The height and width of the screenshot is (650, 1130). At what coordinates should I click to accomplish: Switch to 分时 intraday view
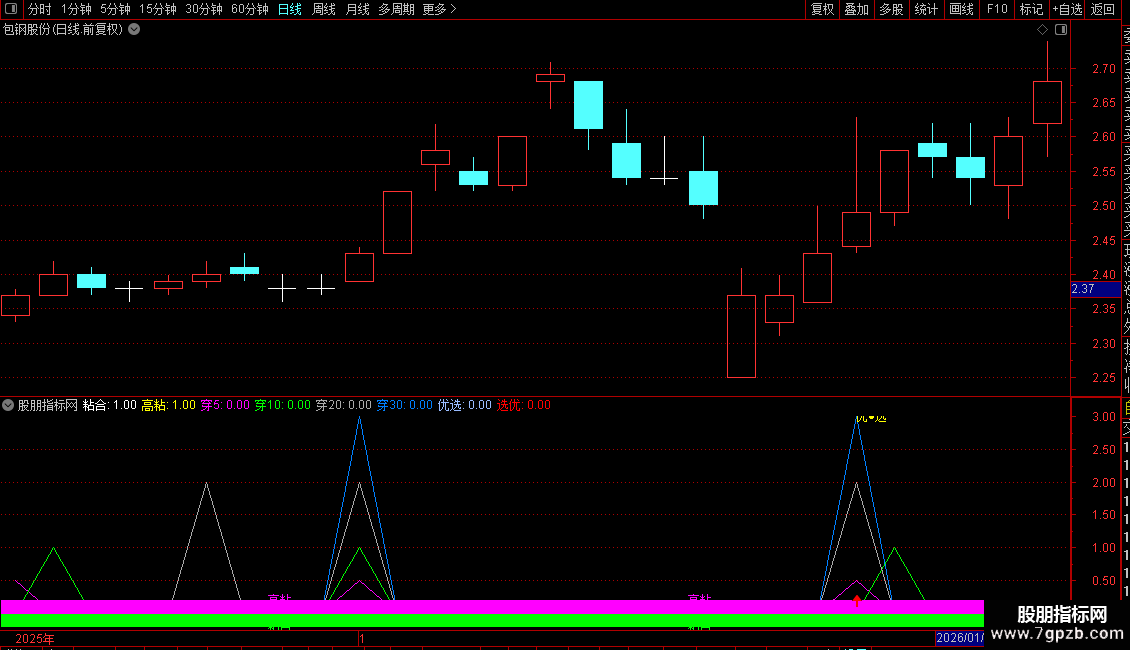(x=40, y=9)
